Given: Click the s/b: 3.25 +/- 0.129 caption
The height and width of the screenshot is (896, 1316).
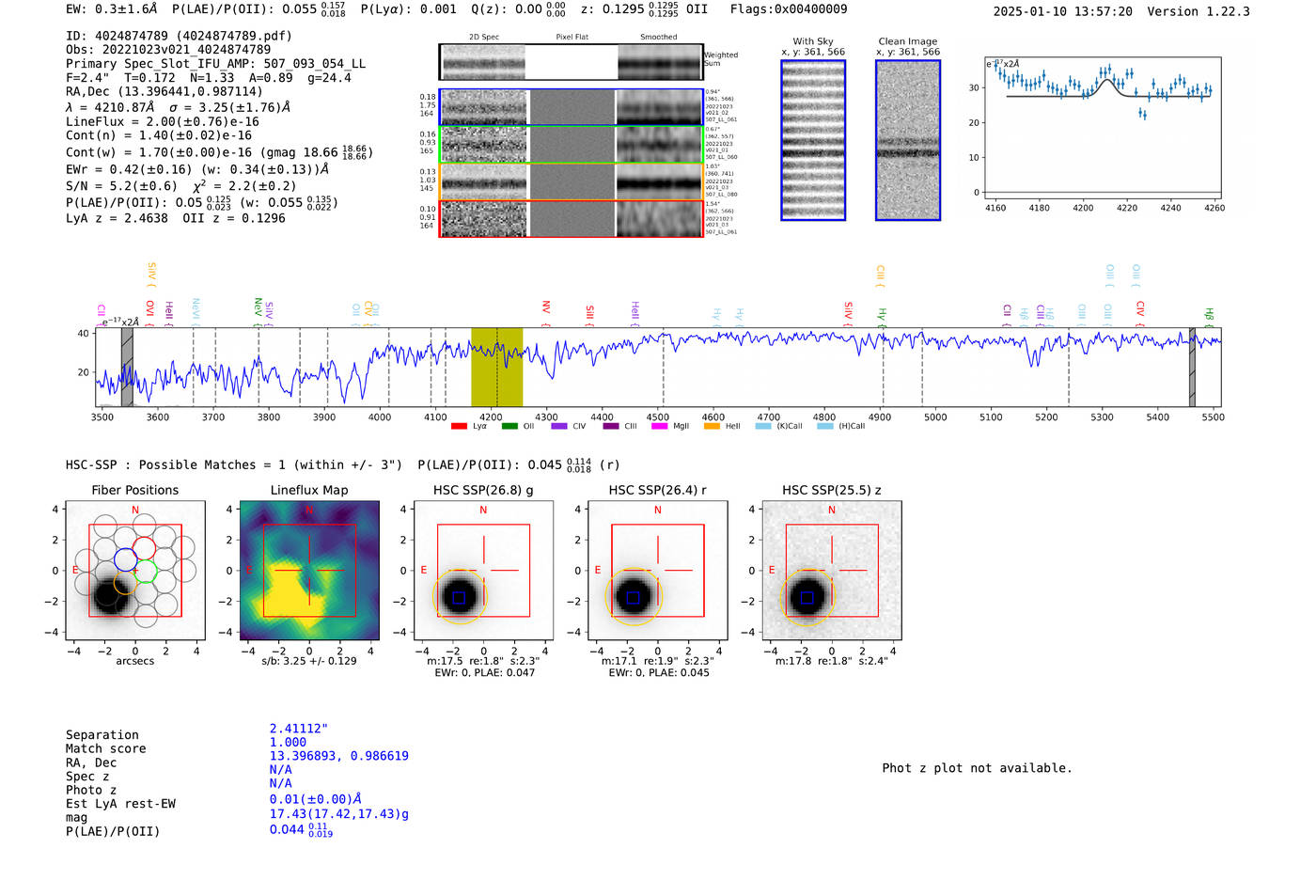Looking at the screenshot, I should tap(309, 661).
